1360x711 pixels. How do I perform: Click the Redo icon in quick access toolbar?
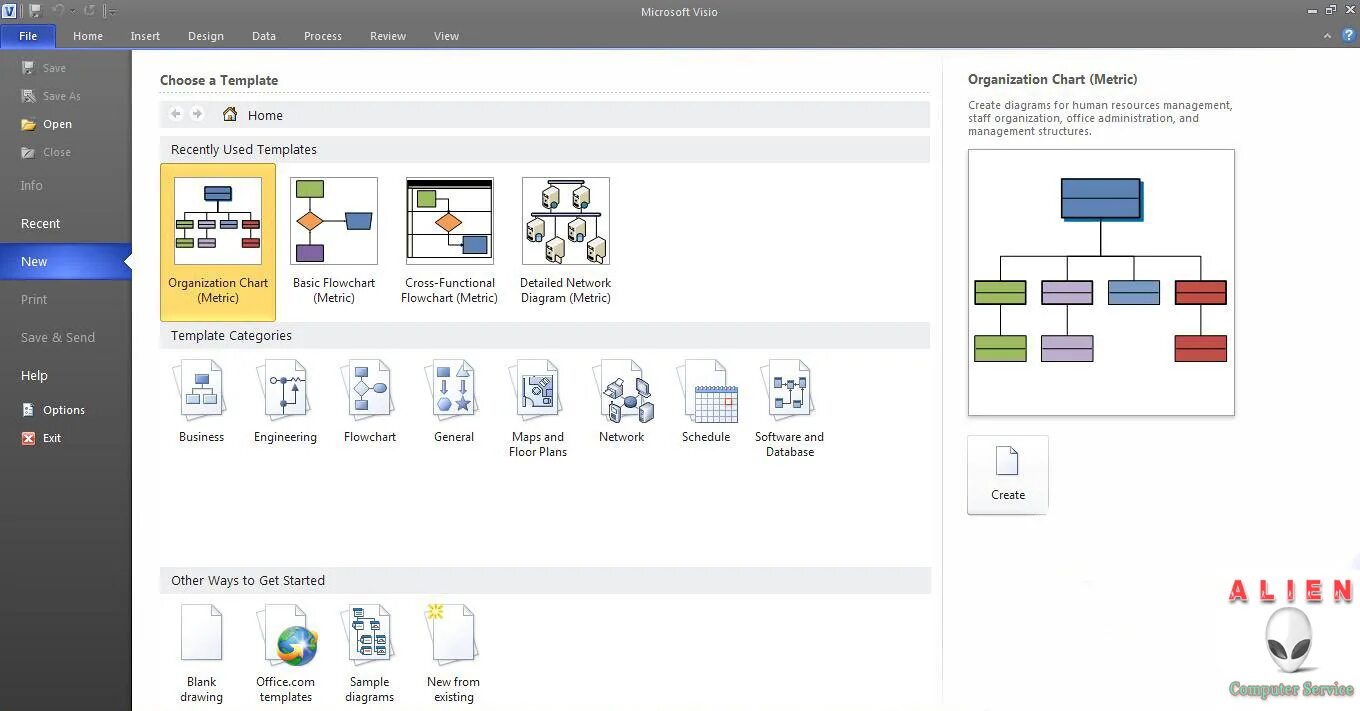click(x=89, y=11)
